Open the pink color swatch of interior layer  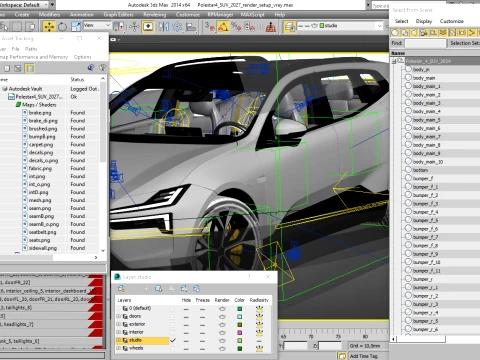click(x=239, y=333)
